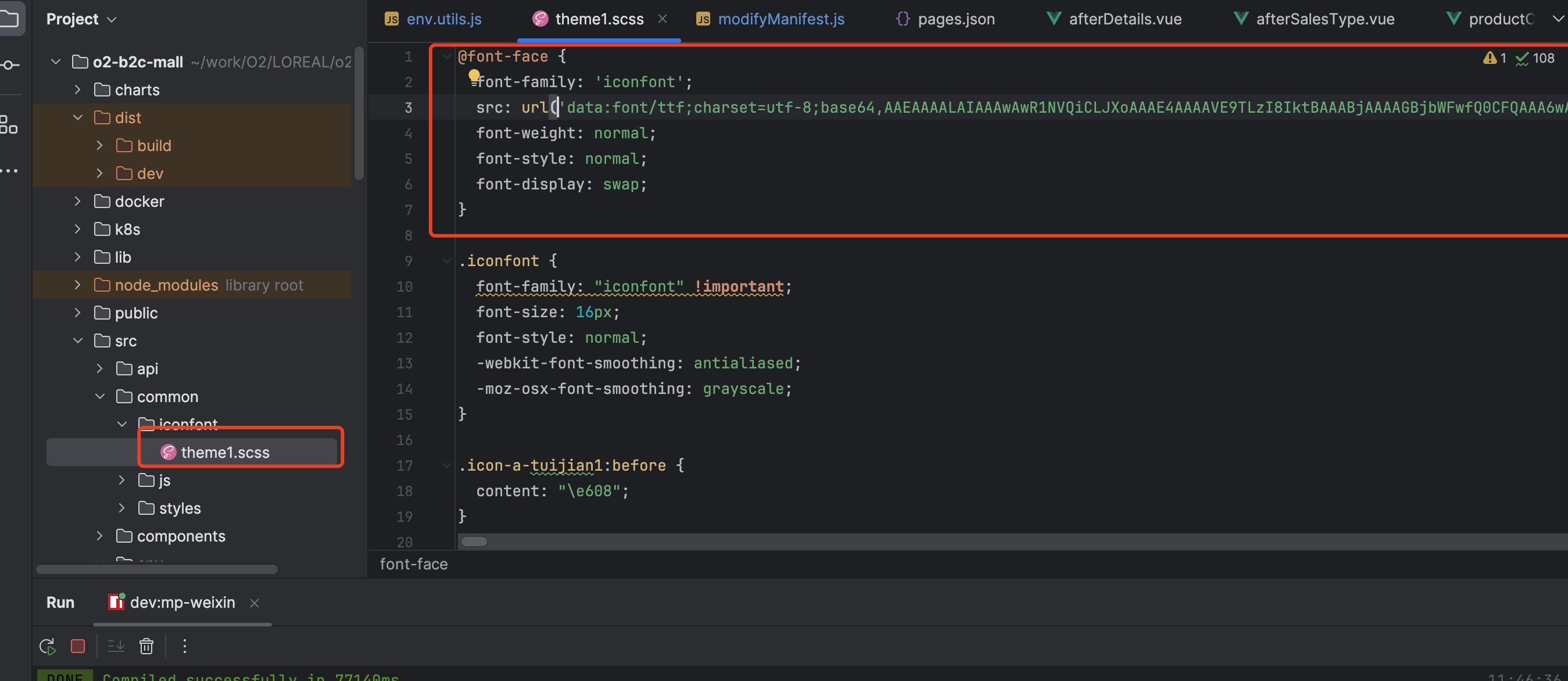Click the Rerun dev:mp-weixin icon
This screenshot has height=681, width=1568.
pos(48,646)
